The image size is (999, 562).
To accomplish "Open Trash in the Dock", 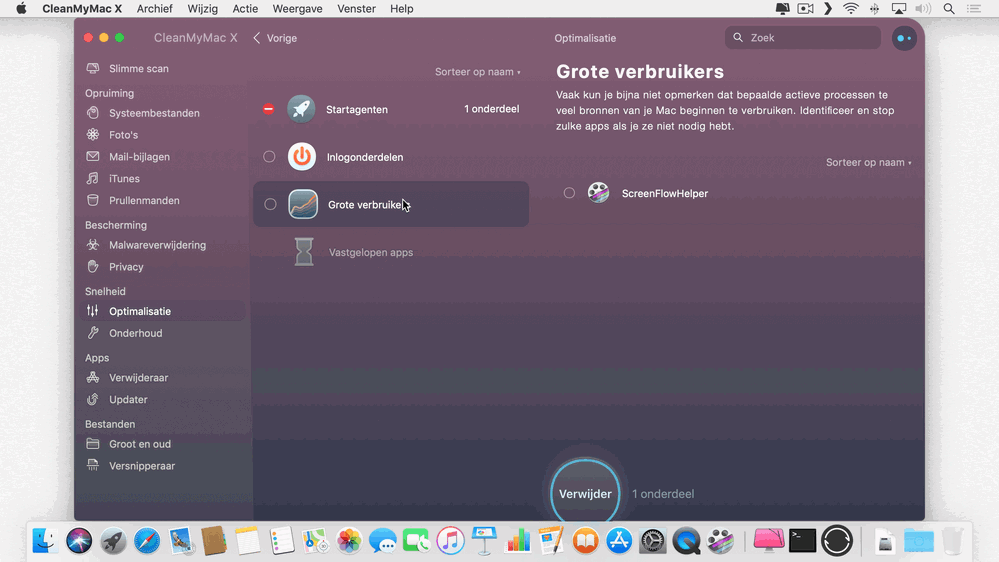I will point(952,541).
